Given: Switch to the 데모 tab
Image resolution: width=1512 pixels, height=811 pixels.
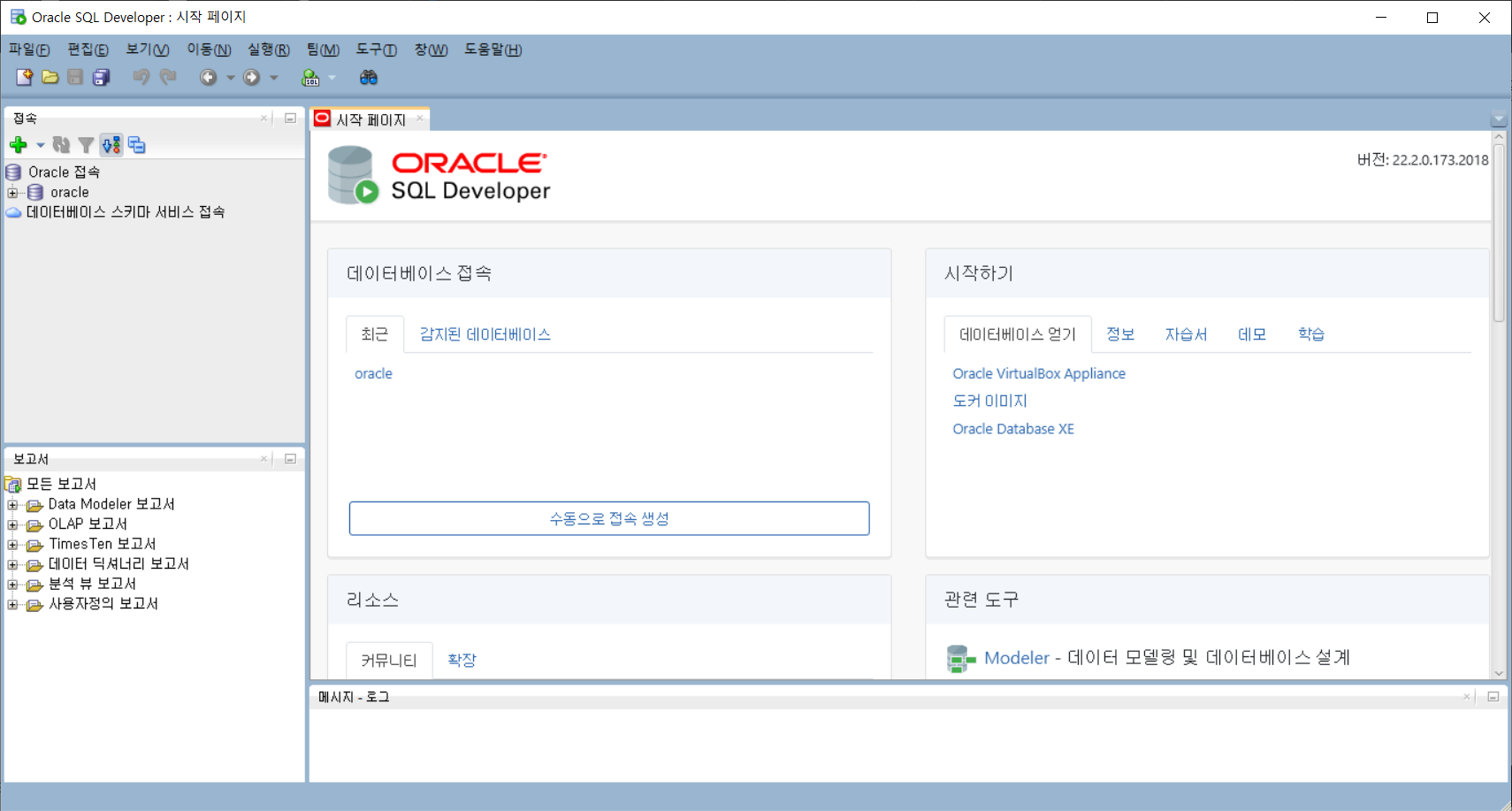Looking at the screenshot, I should (x=1252, y=334).
